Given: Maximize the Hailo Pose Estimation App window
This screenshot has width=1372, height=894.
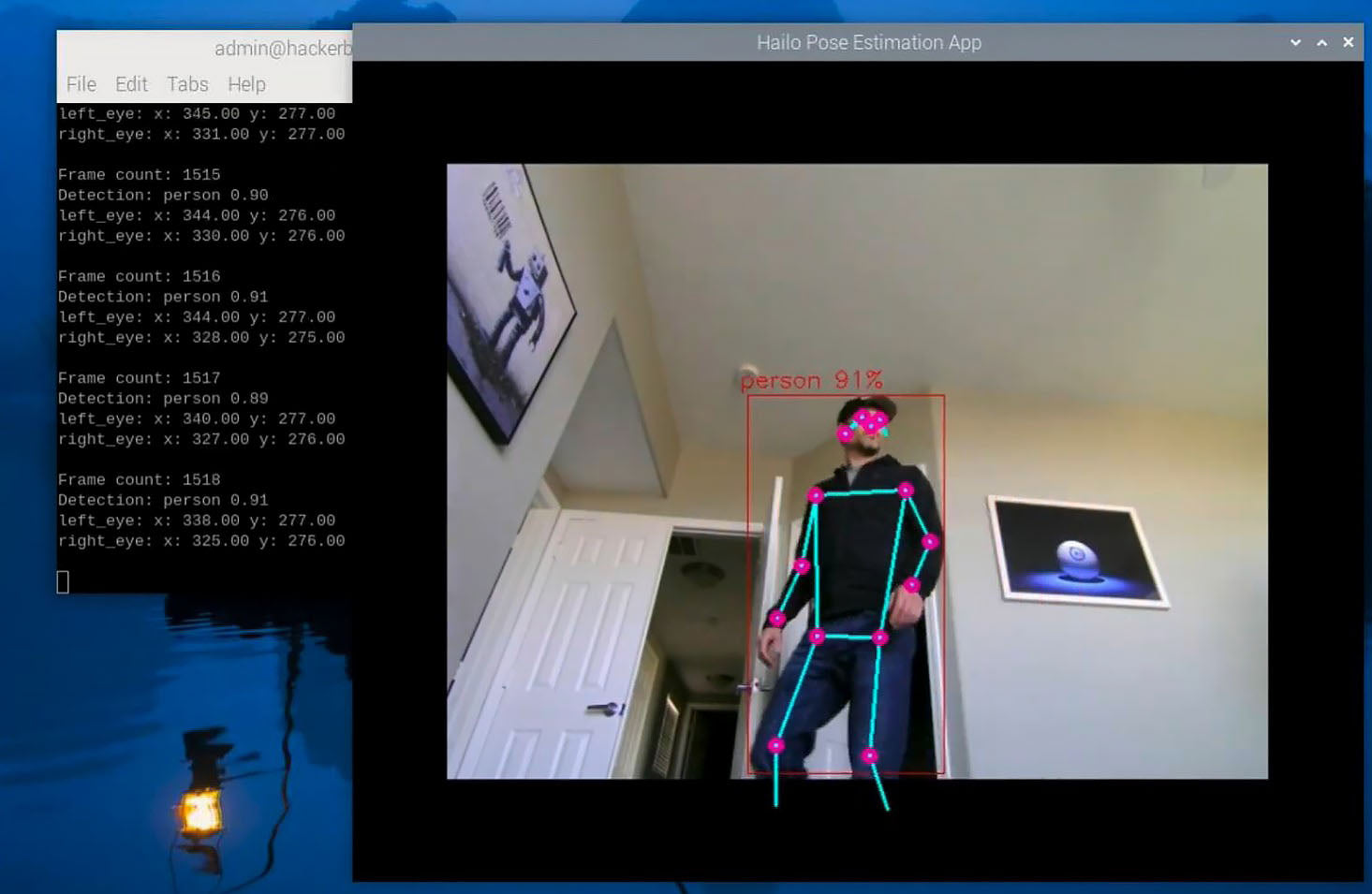Looking at the screenshot, I should [1321, 42].
